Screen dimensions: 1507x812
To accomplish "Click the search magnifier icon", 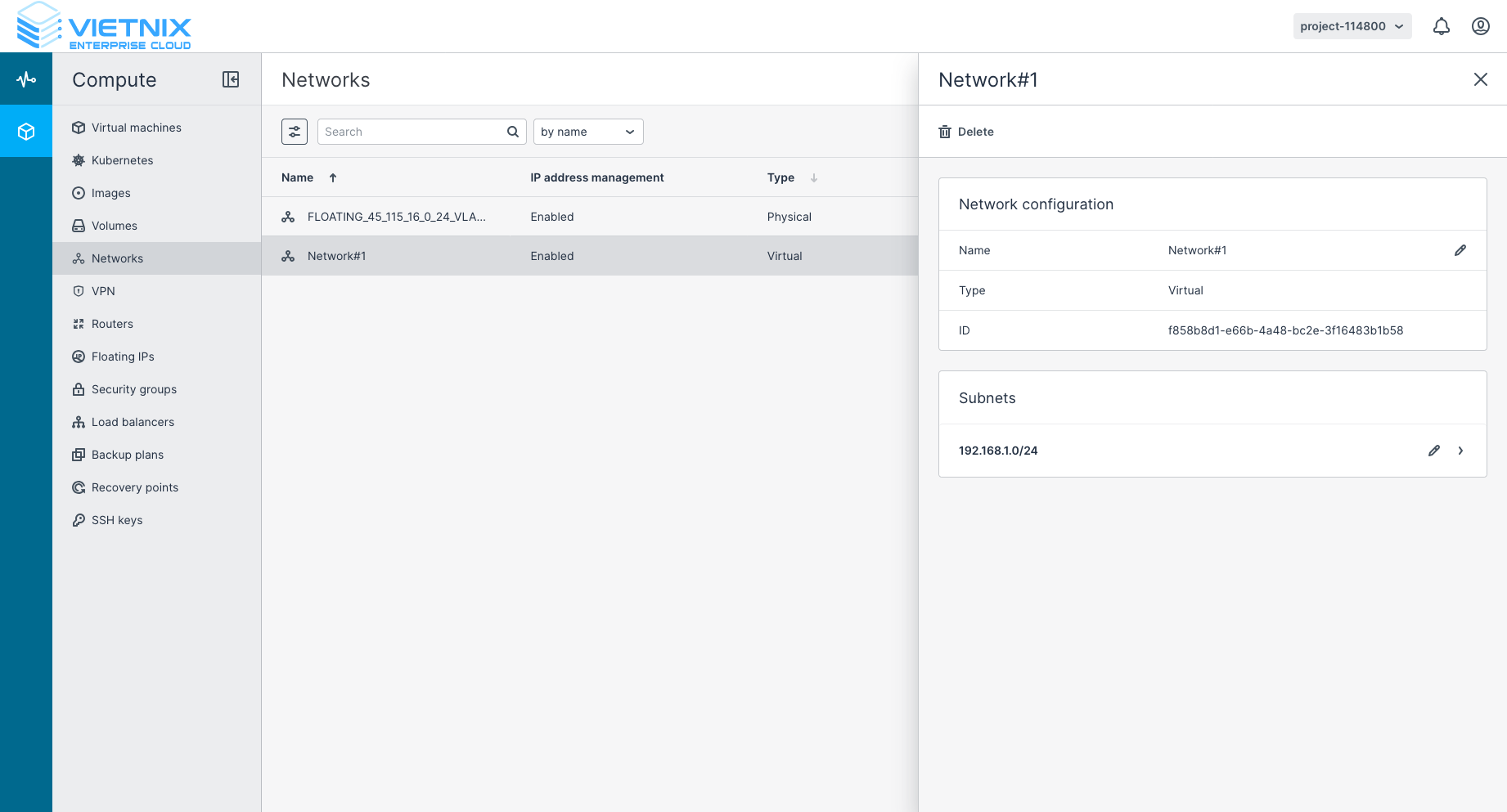I will coord(513,132).
